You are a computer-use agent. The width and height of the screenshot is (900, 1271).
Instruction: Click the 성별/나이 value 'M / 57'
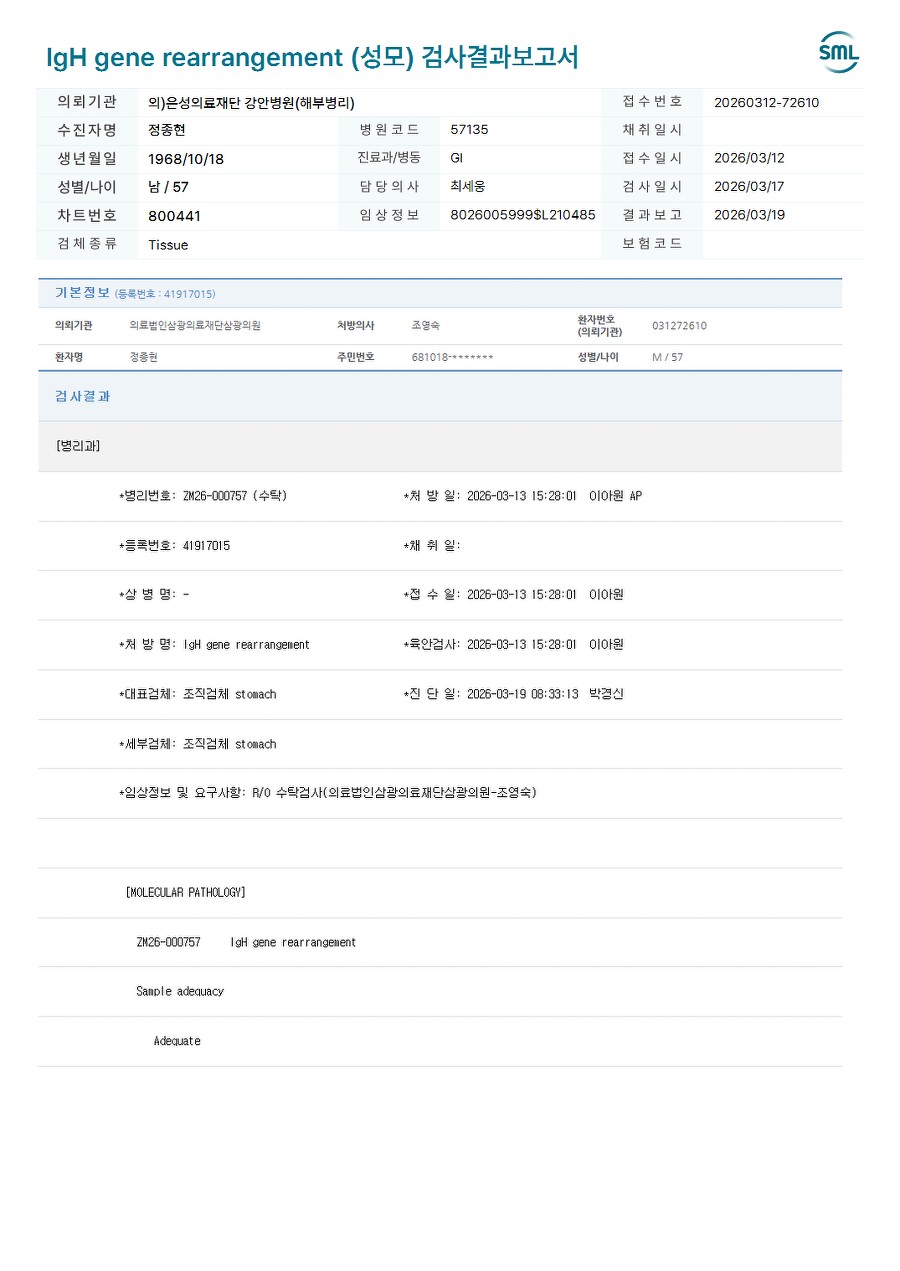pyautogui.click(x=667, y=357)
